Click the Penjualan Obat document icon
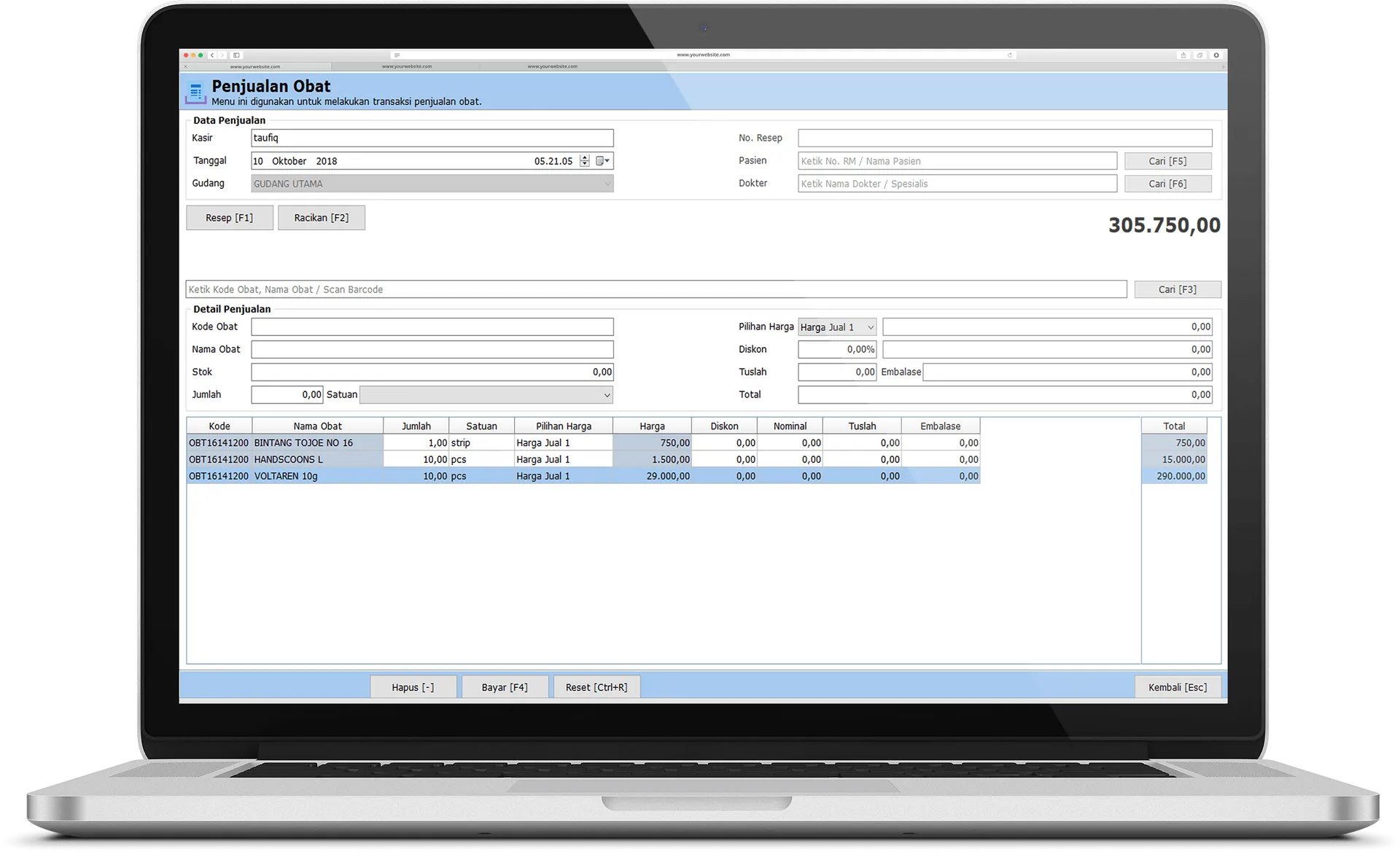The height and width of the screenshot is (852, 1400). pos(195,93)
